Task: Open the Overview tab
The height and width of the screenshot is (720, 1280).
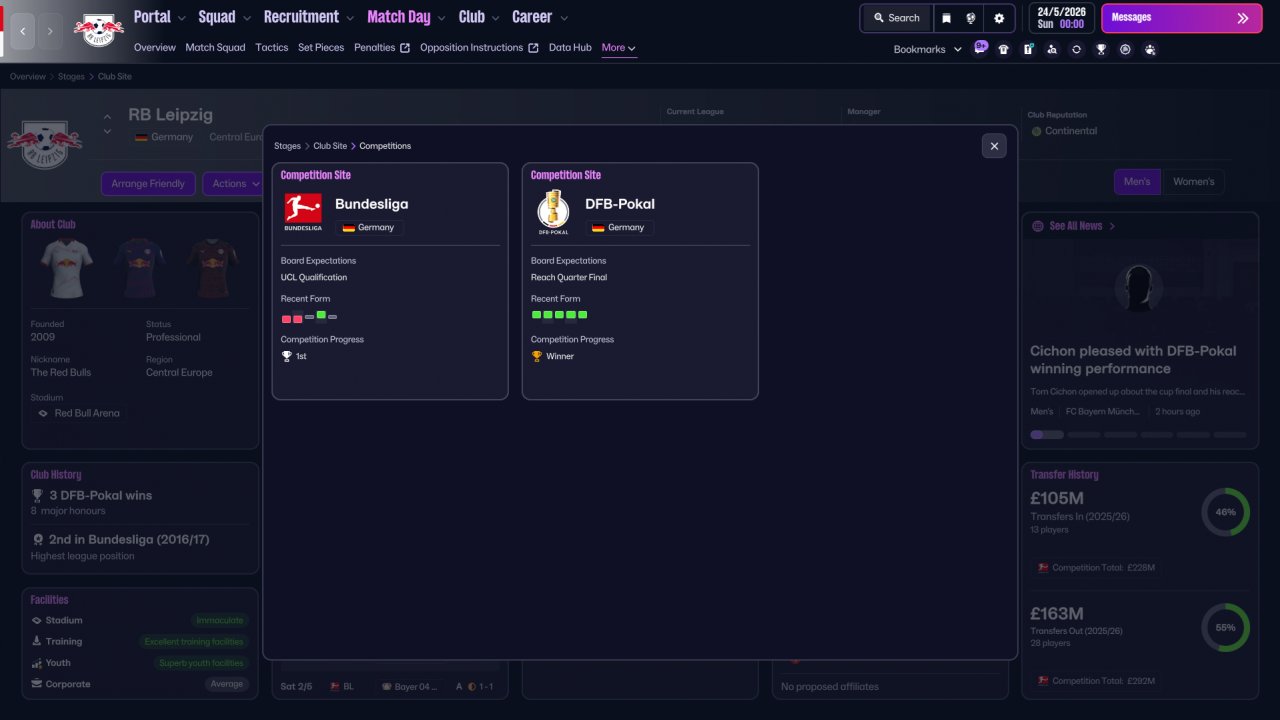Action: coord(155,48)
